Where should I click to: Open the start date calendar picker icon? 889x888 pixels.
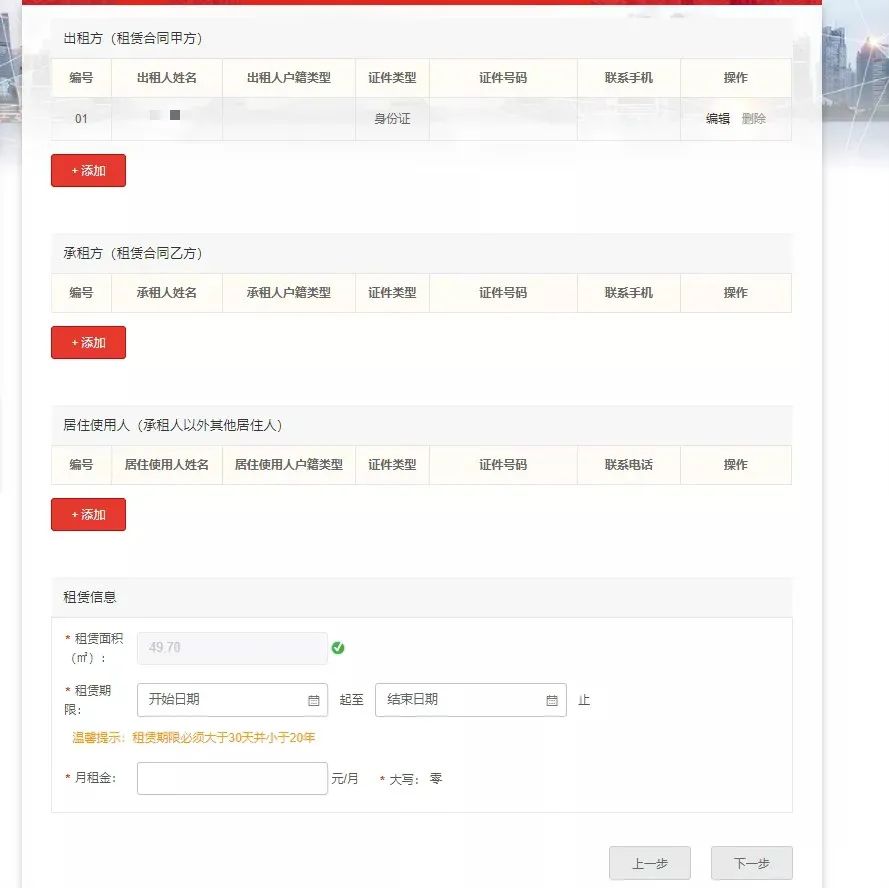click(x=312, y=700)
